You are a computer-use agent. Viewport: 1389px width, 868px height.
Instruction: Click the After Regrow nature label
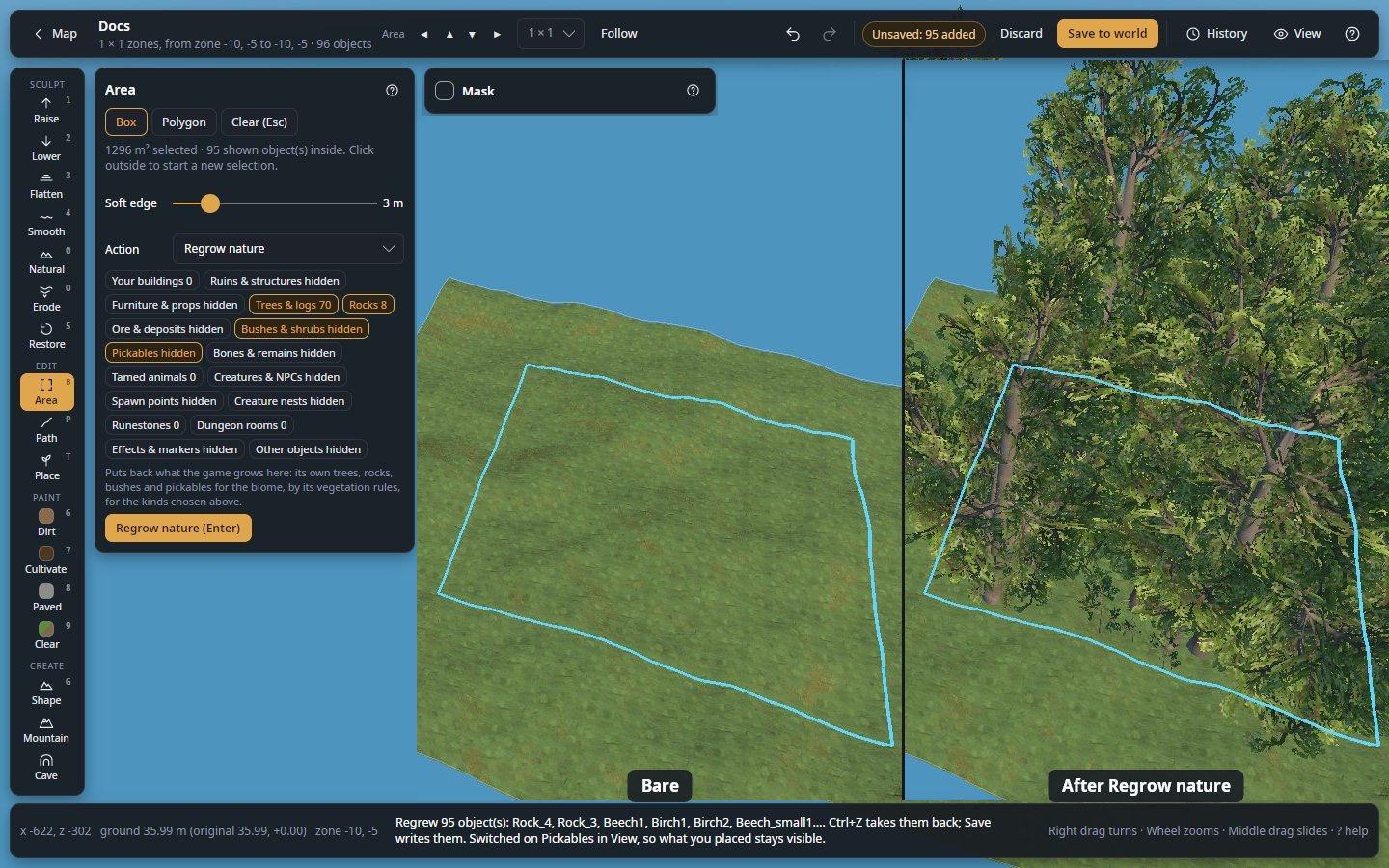(x=1146, y=786)
